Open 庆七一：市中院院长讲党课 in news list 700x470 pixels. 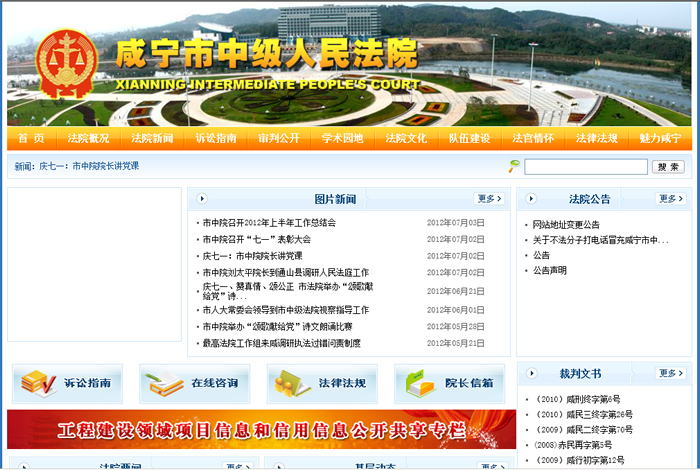coord(253,256)
